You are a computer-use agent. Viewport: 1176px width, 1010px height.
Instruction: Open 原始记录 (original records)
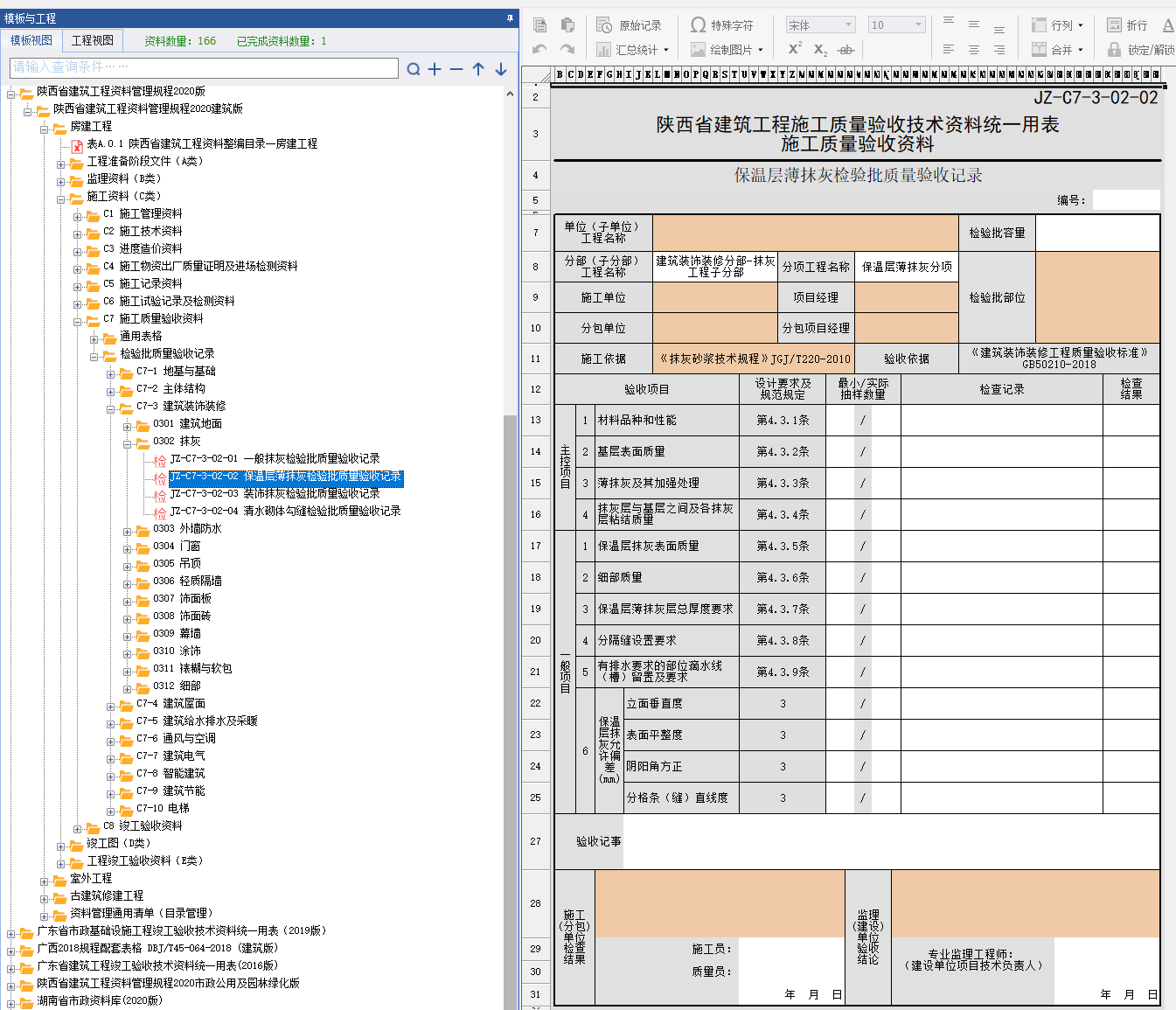click(629, 25)
